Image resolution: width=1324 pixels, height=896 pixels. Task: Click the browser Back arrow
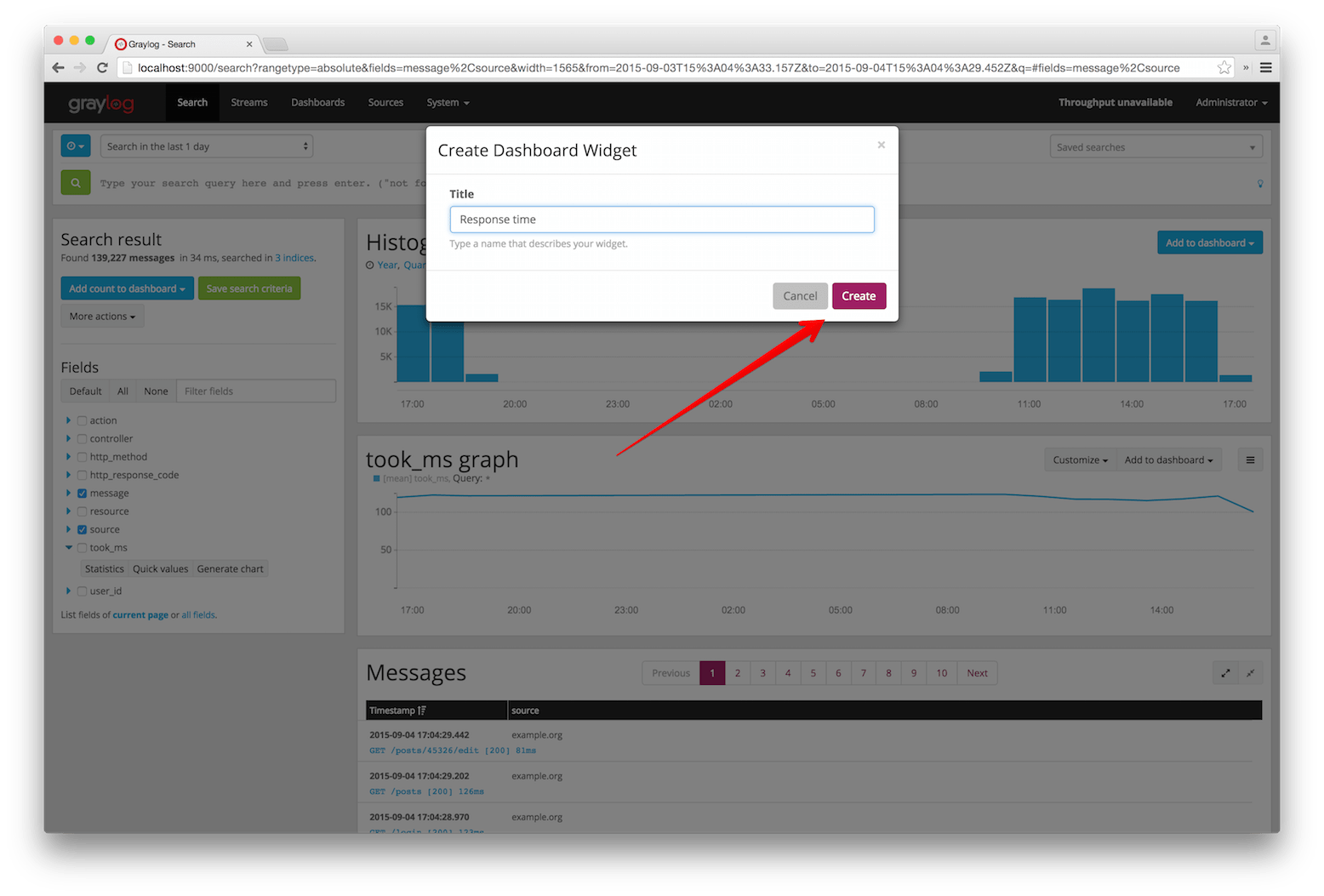tap(58, 68)
